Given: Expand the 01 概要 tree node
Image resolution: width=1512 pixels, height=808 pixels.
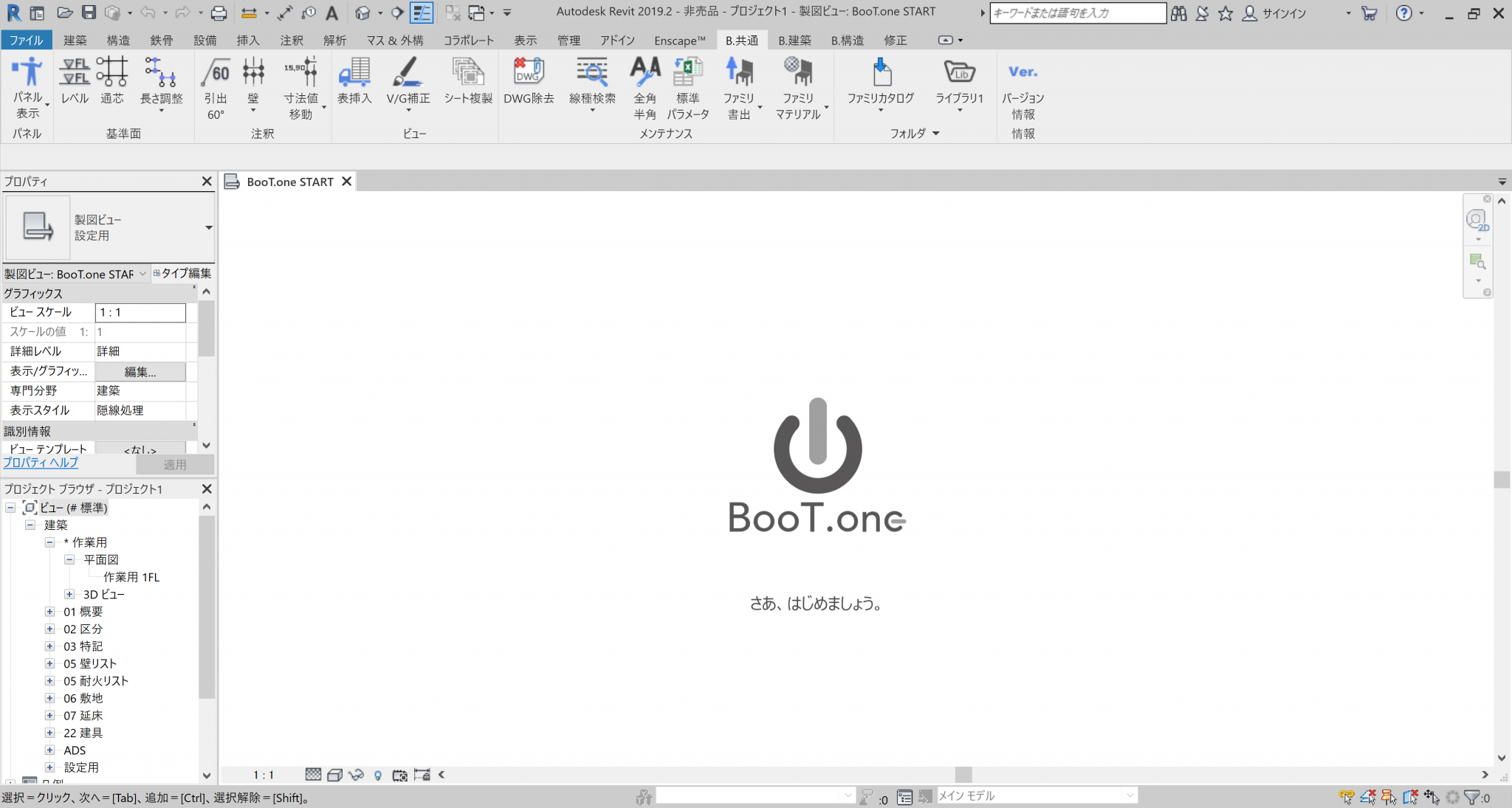Looking at the screenshot, I should click(49, 612).
